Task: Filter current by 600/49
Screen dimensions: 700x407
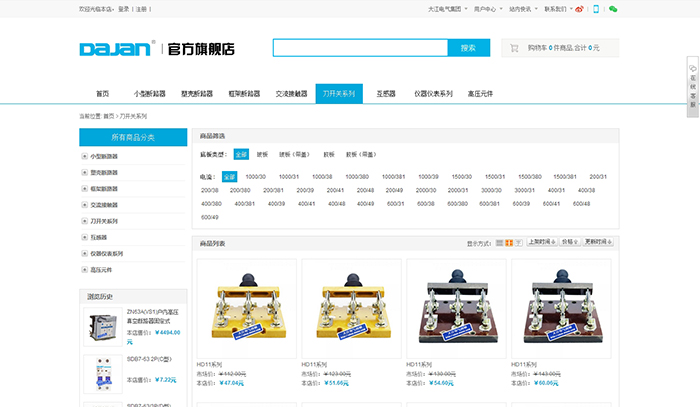Action: coord(210,217)
